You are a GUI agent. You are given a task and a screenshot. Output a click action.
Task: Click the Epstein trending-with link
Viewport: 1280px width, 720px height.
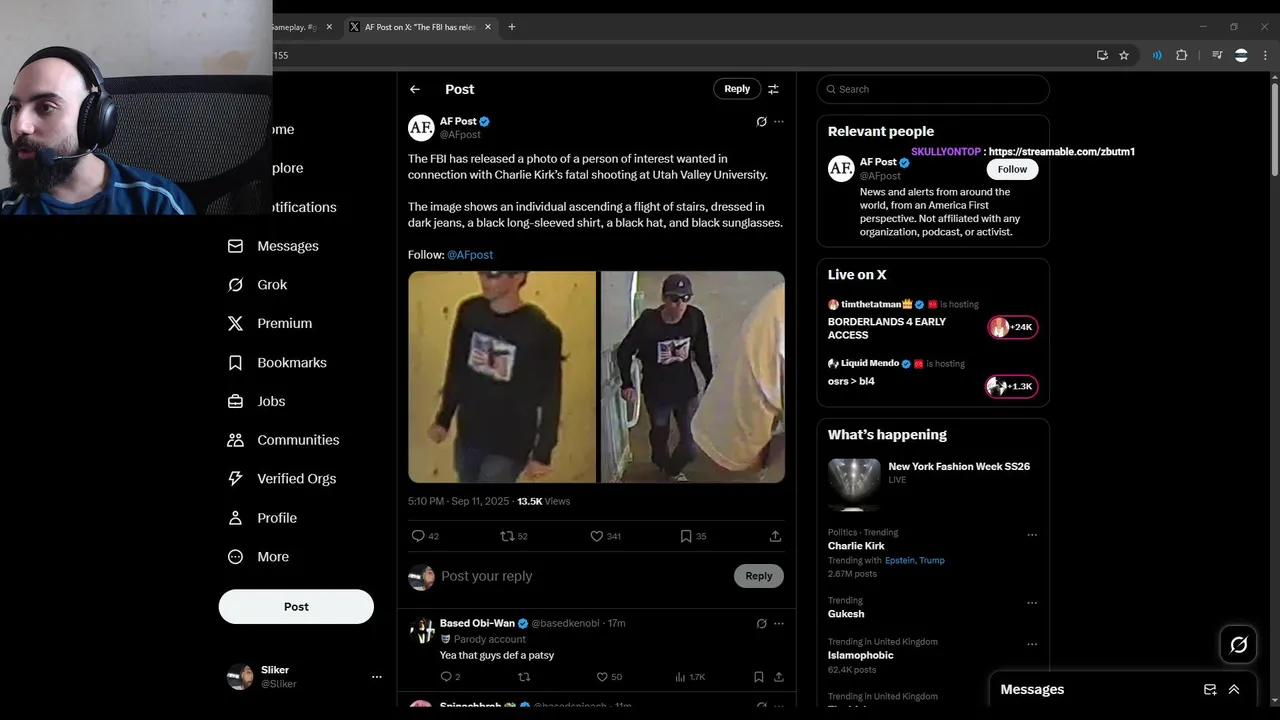pyautogui.click(x=899, y=561)
